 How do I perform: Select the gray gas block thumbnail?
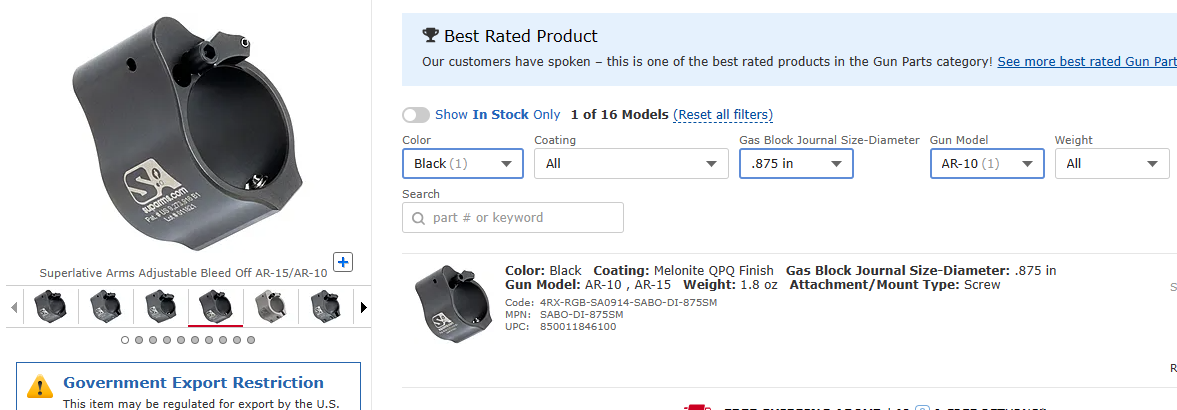coord(269,306)
